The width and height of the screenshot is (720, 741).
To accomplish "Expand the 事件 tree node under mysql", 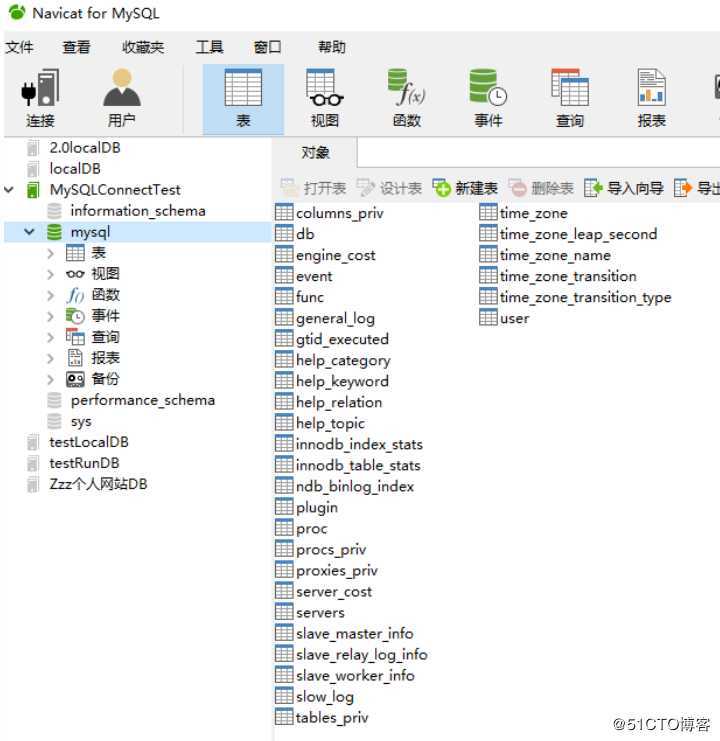I will (51, 316).
